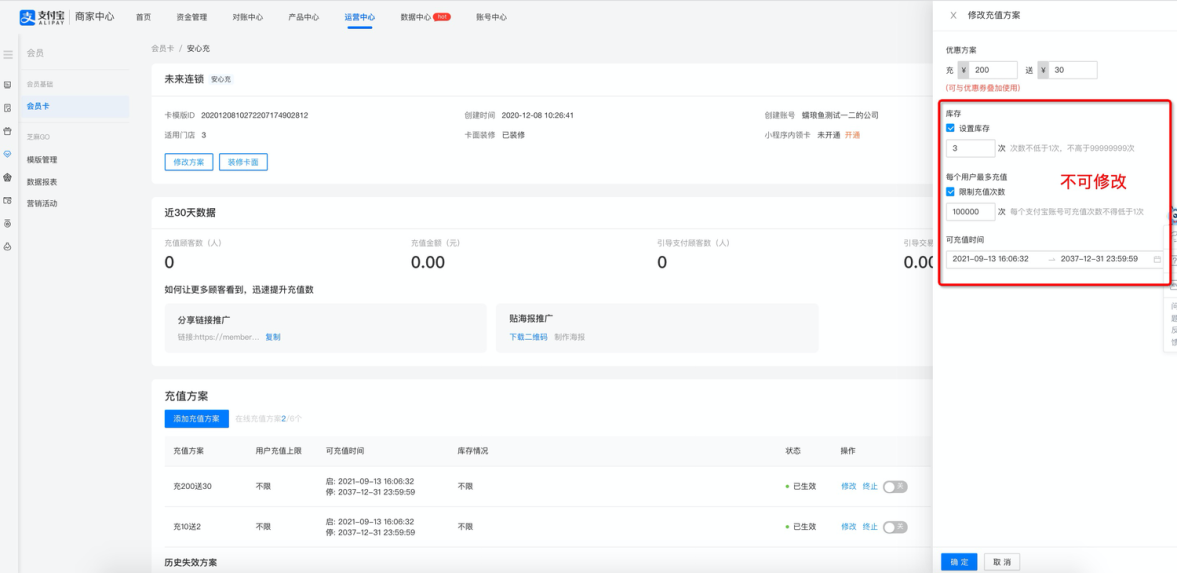Open the gift-box sidebar icon
The image size is (1177, 573).
tap(8, 131)
